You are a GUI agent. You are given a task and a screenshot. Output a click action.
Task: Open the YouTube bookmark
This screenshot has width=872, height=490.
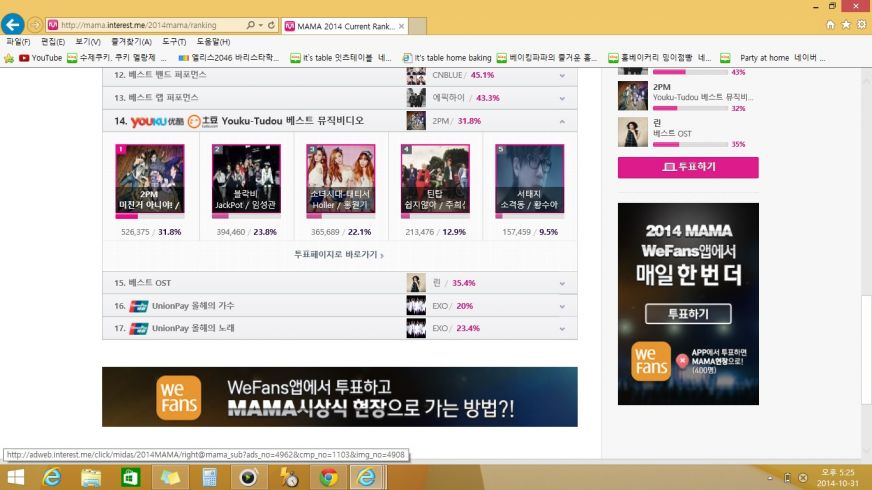(41, 58)
